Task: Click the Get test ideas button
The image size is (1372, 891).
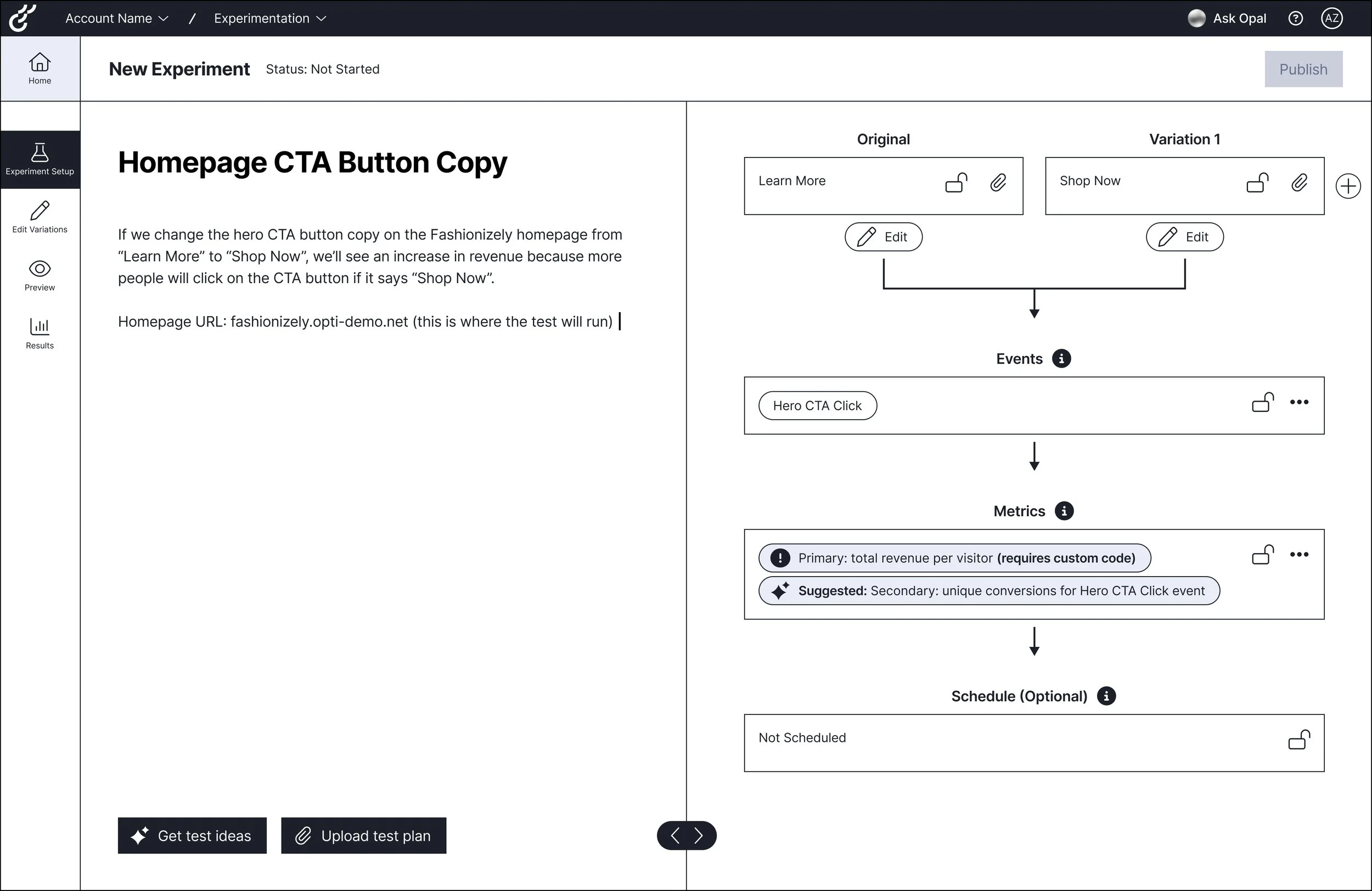Action: pyautogui.click(x=192, y=836)
